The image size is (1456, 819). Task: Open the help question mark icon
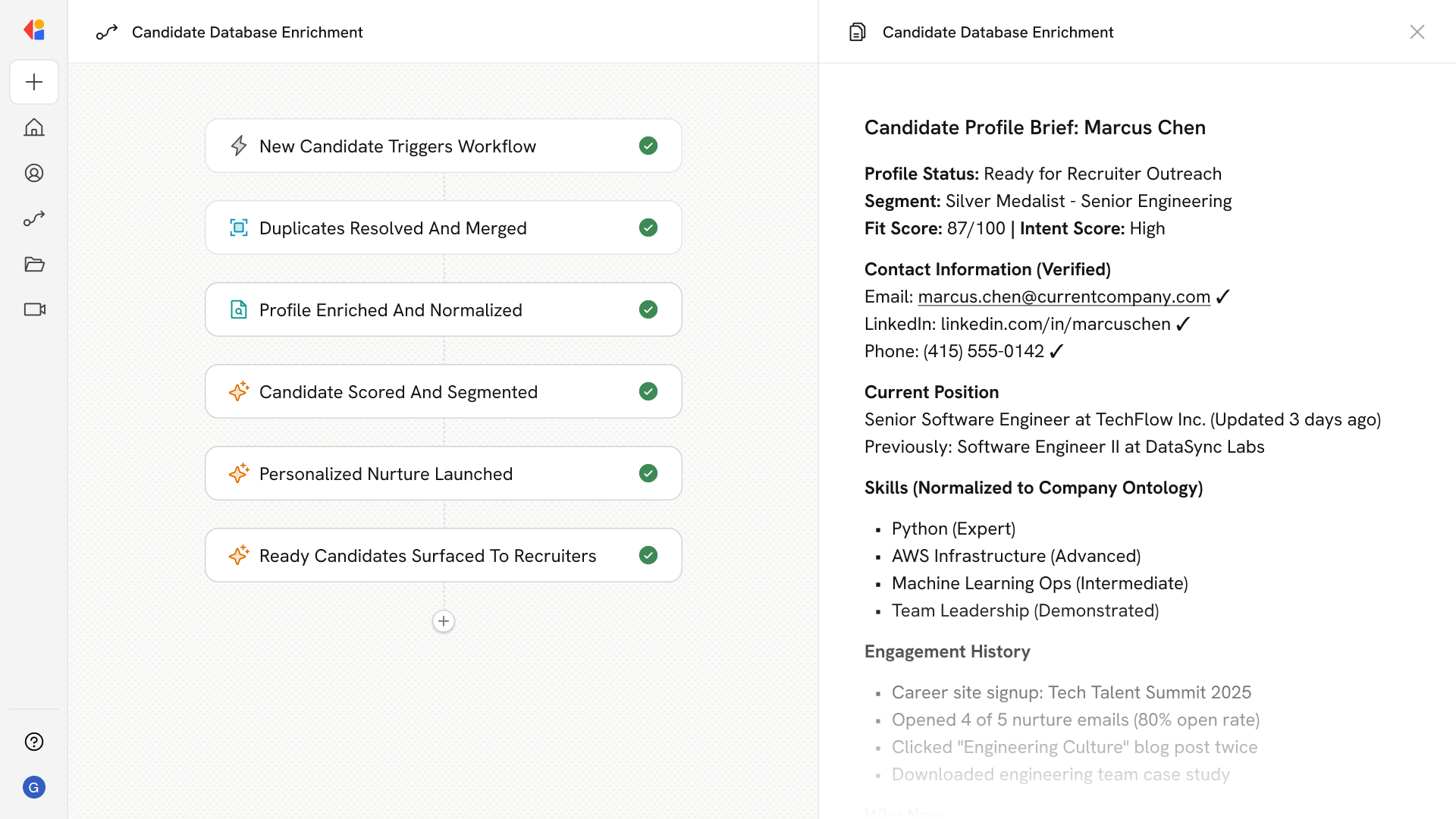[34, 742]
